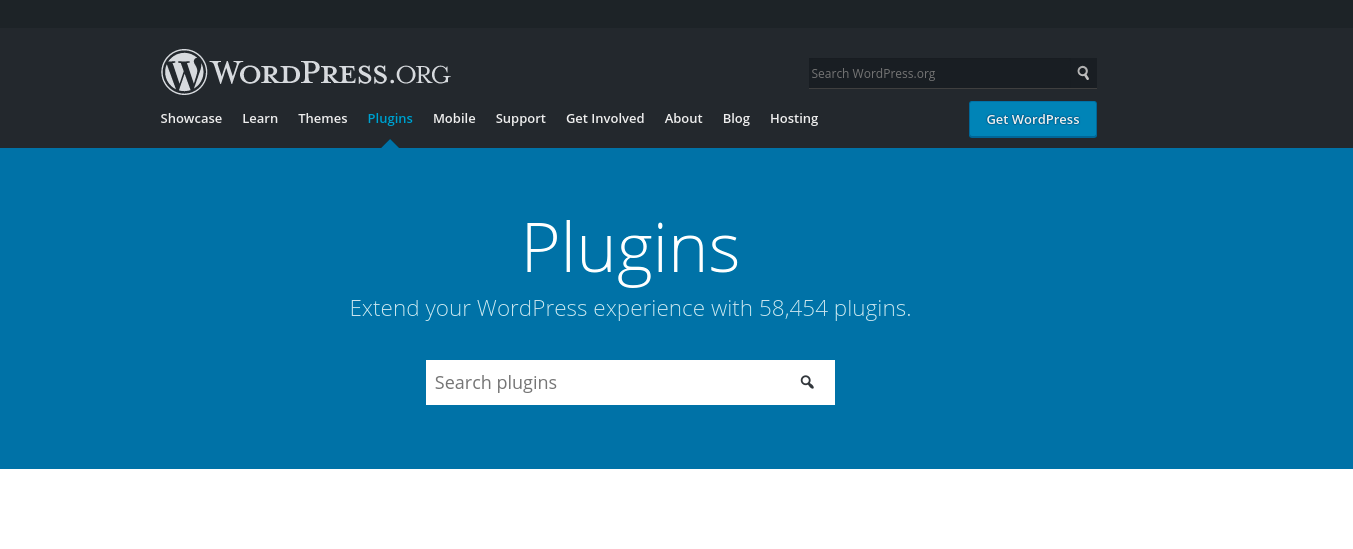Open the Hosting link

tap(794, 118)
